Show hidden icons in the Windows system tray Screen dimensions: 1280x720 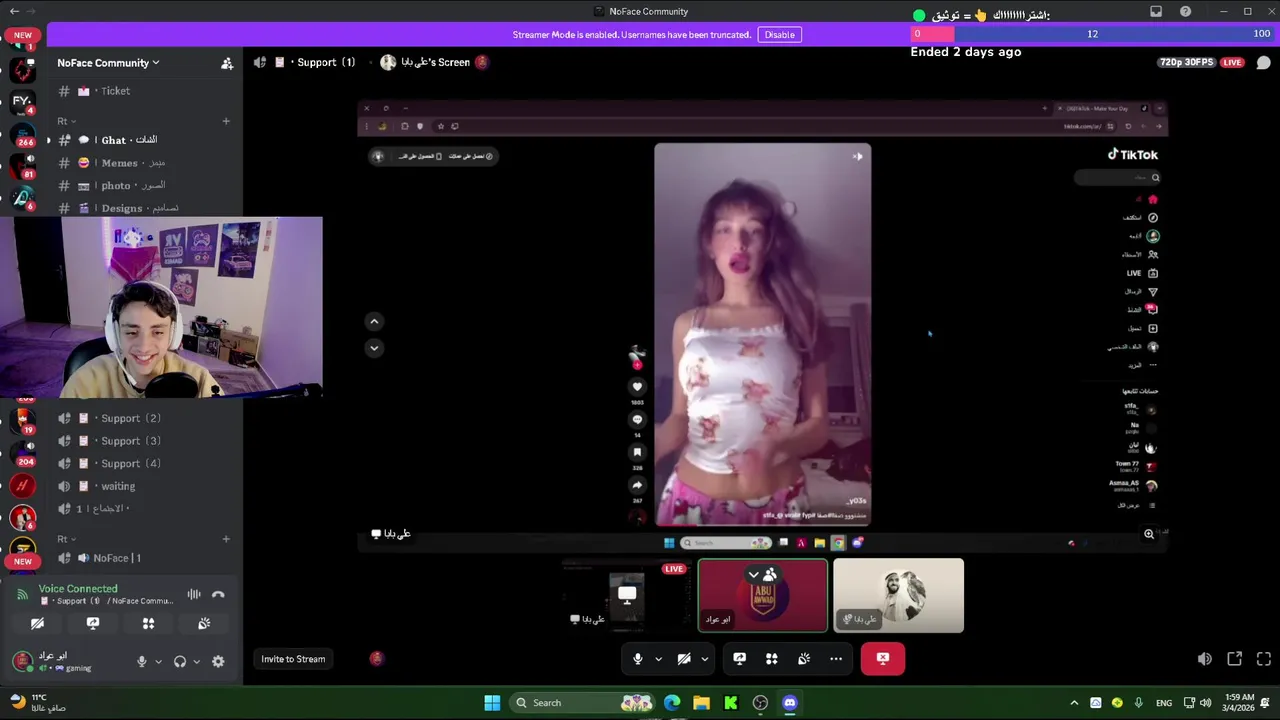click(1074, 703)
